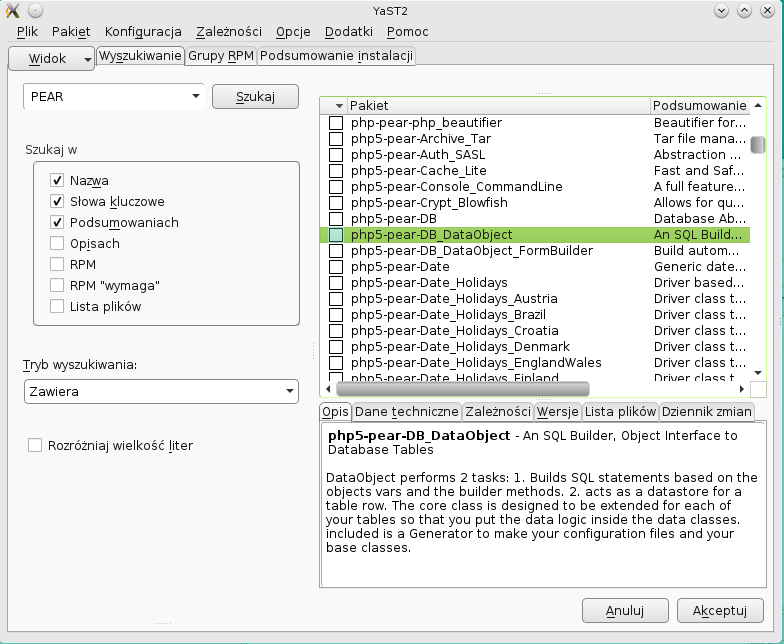The width and height of the screenshot is (784, 644).
Task: Uncheck the Nazwa search option
Action: pos(57,181)
